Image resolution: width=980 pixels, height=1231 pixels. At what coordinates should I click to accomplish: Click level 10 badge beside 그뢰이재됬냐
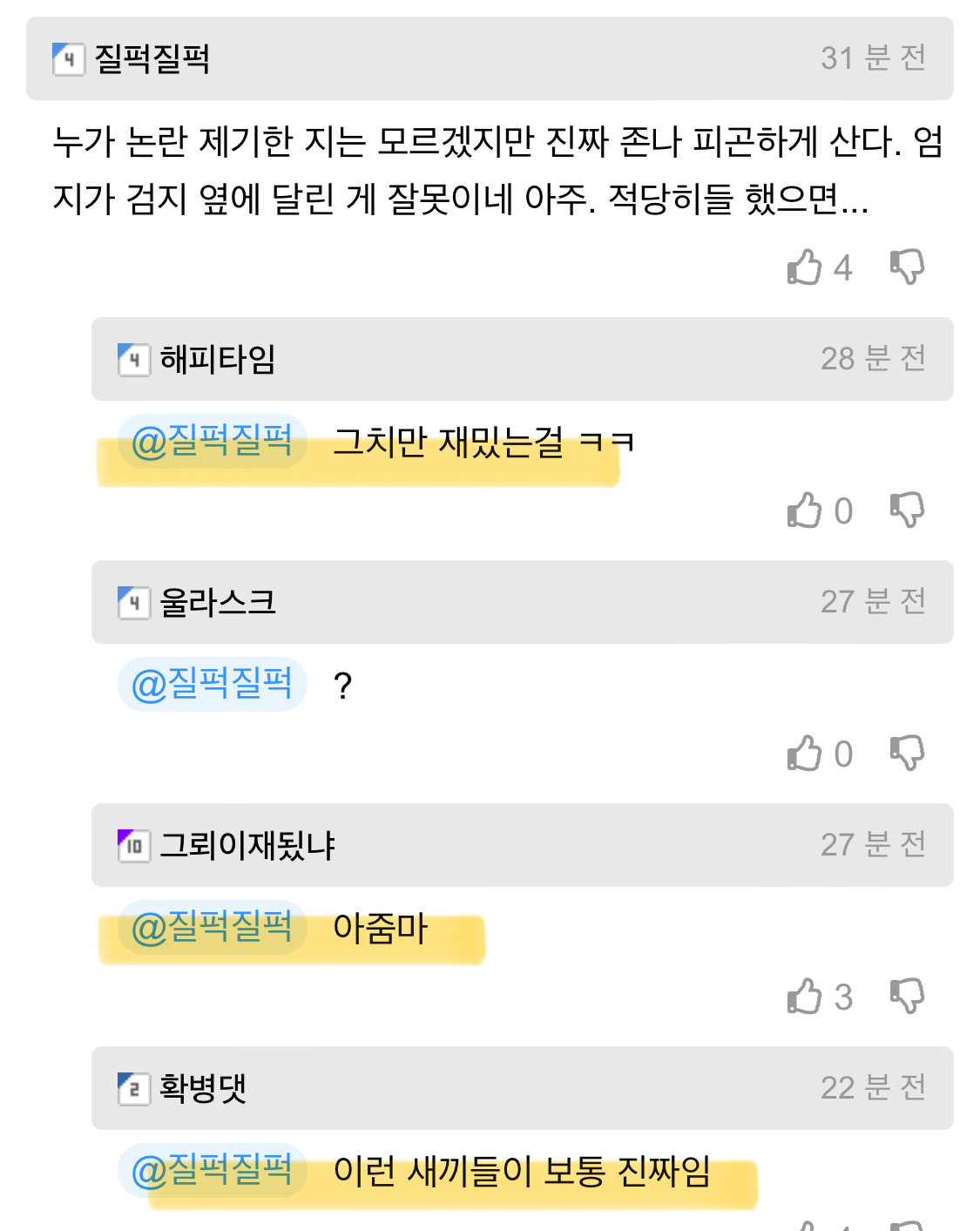[133, 846]
